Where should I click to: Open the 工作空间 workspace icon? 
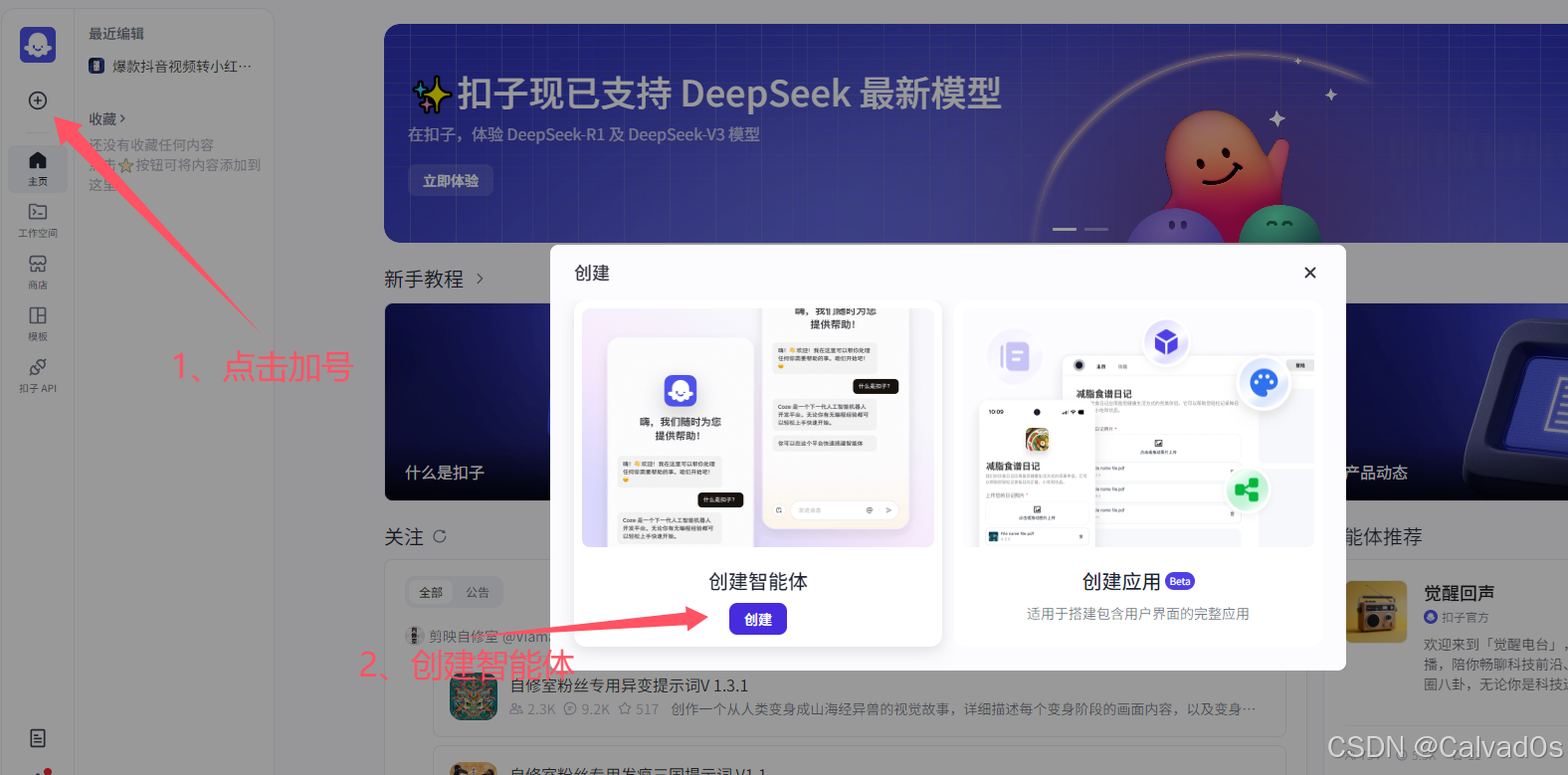tap(38, 220)
